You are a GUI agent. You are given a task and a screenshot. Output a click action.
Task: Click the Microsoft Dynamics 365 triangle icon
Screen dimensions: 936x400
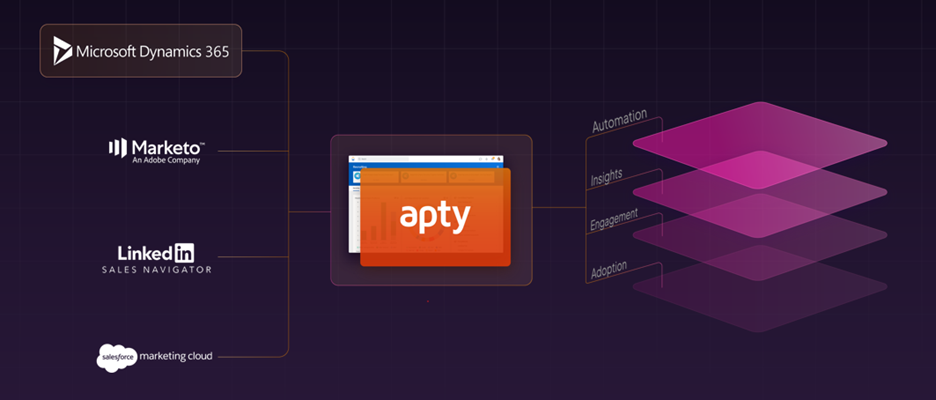pyautogui.click(x=62, y=52)
